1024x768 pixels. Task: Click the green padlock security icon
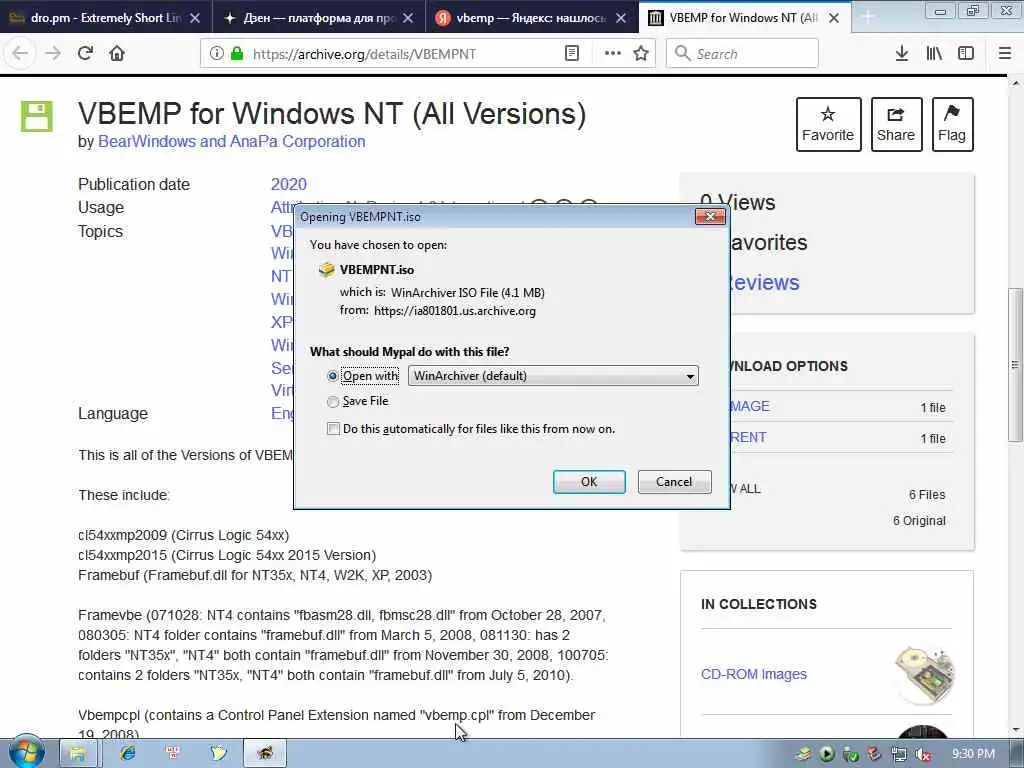tap(237, 53)
